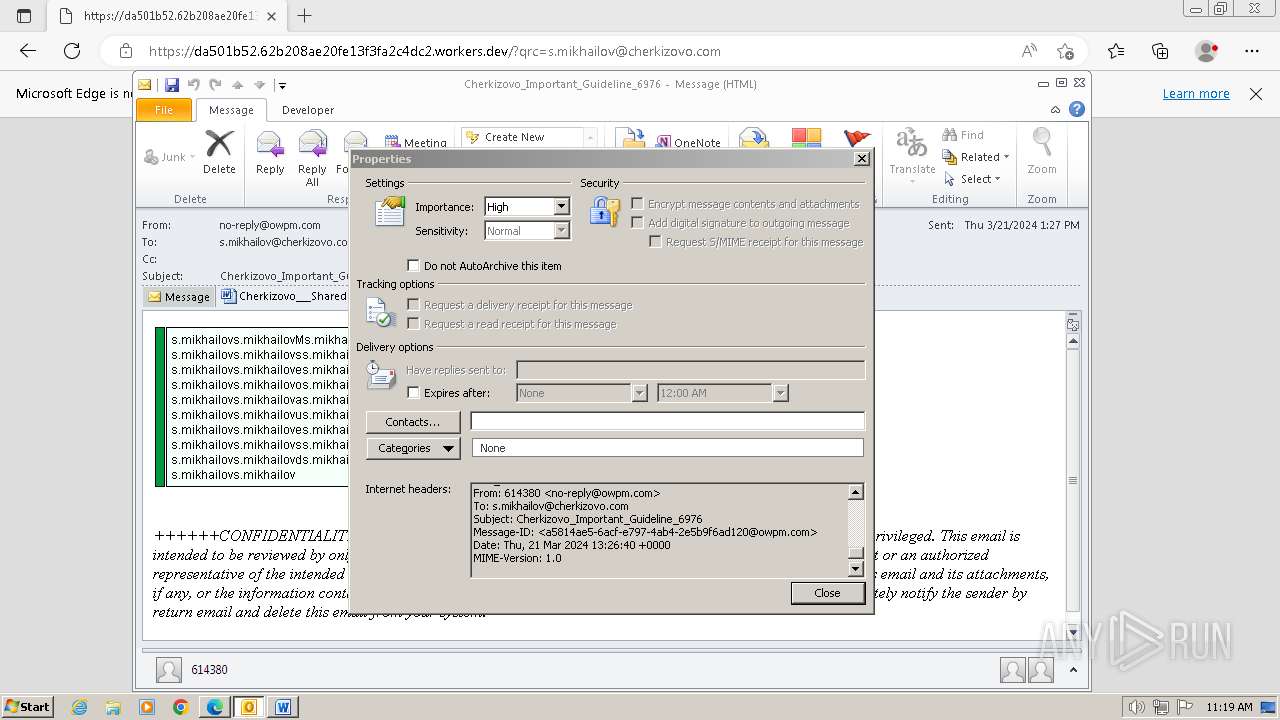
Task: Toggle Request a delivery receipt checkbox
Action: coord(413,305)
